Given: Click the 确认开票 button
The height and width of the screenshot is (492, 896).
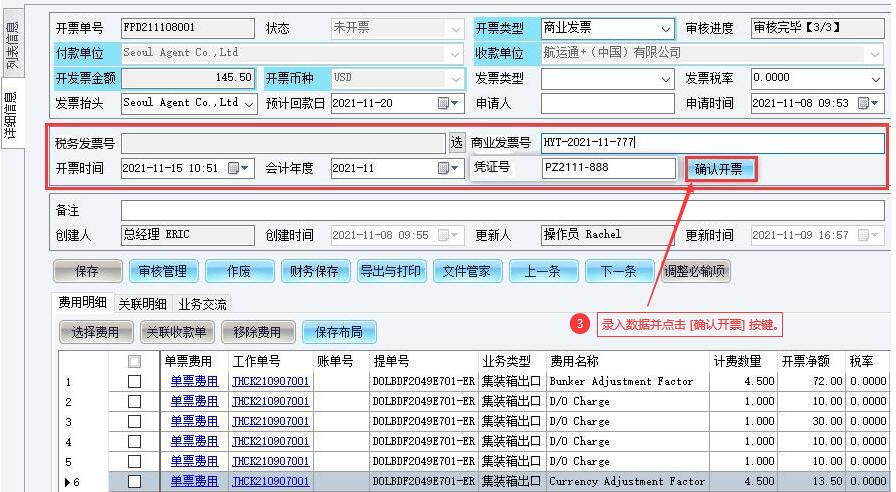Looking at the screenshot, I should (719, 169).
